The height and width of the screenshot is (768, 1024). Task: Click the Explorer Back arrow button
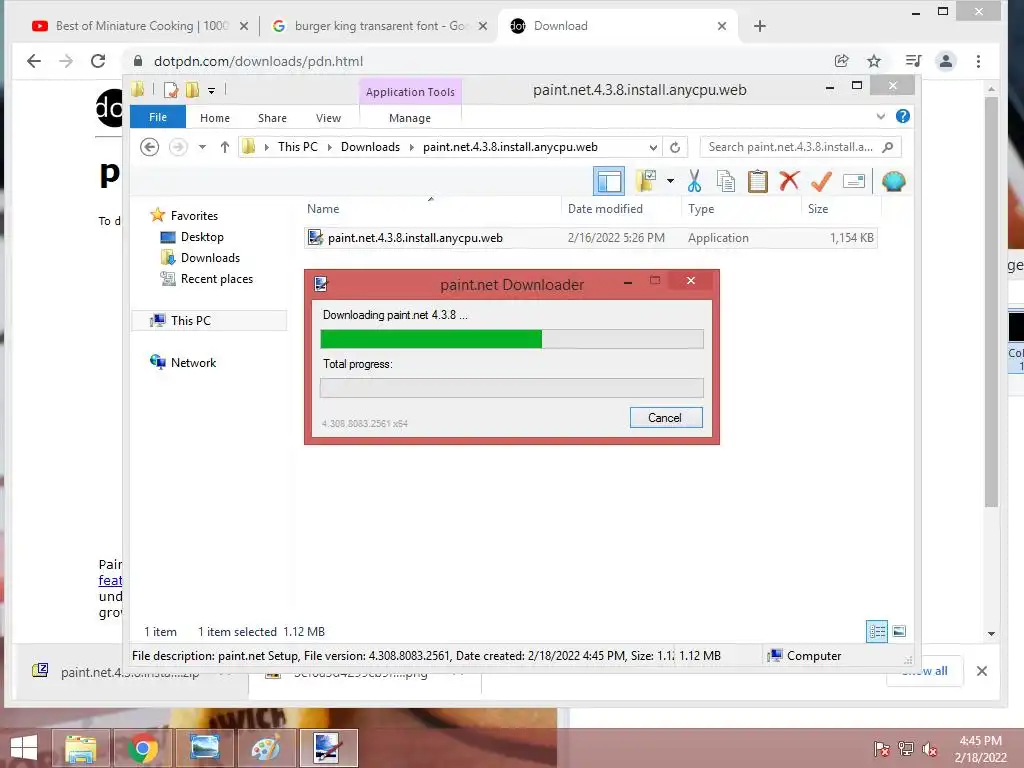[150, 147]
